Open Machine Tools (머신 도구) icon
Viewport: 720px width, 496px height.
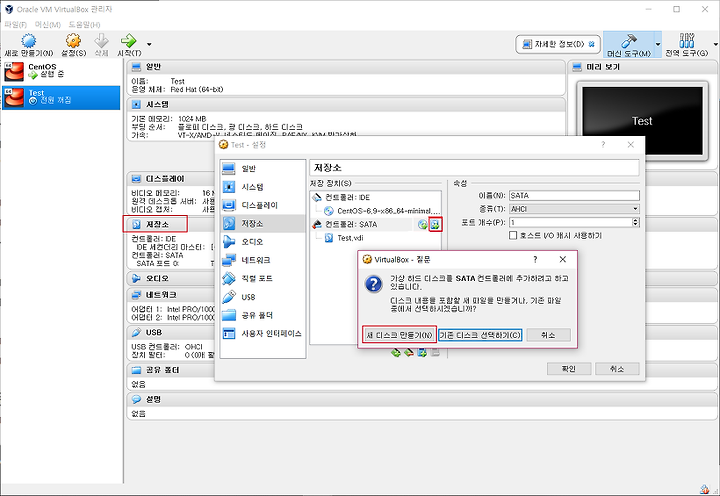pyautogui.click(x=629, y=41)
